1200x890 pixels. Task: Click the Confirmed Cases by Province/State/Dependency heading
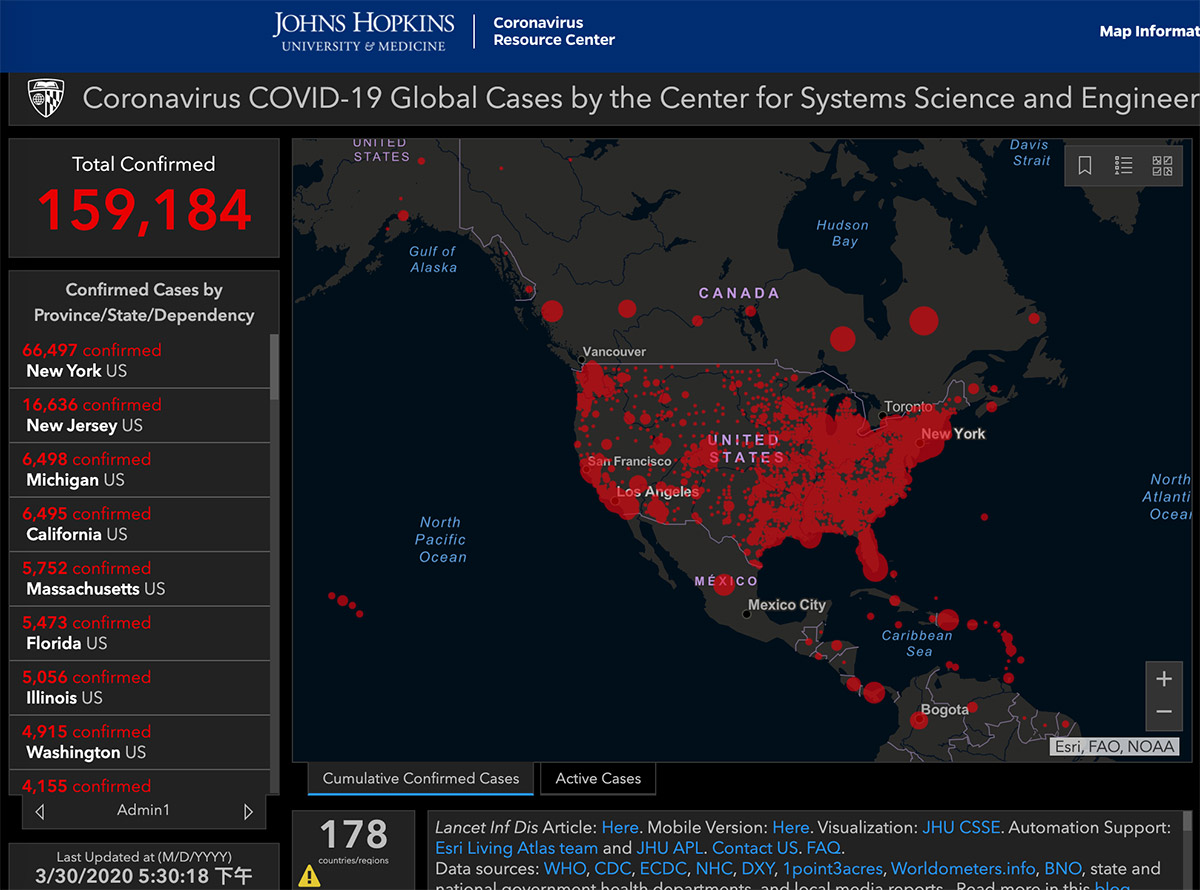[x=144, y=302]
